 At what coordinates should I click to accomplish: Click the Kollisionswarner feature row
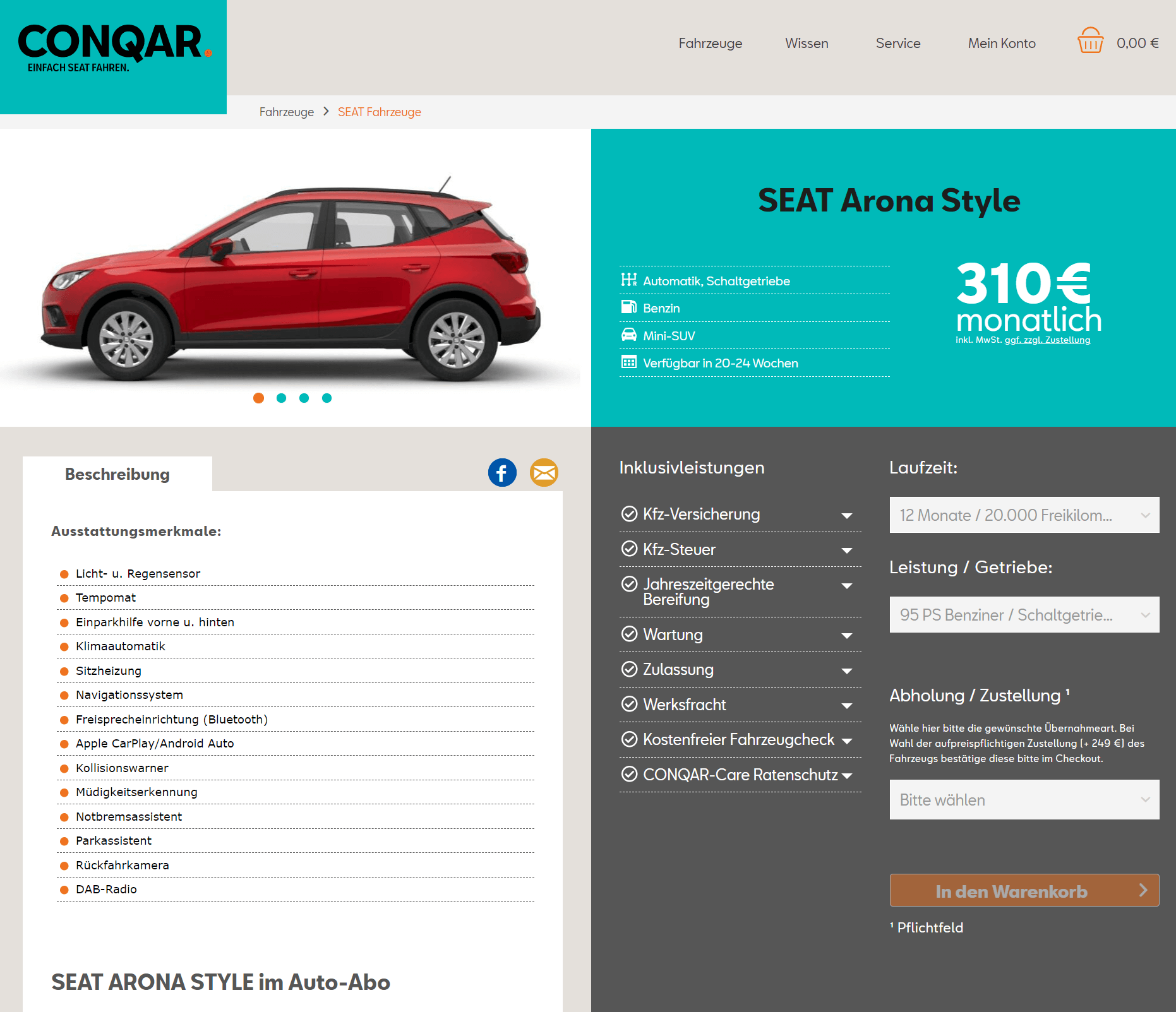(x=296, y=768)
